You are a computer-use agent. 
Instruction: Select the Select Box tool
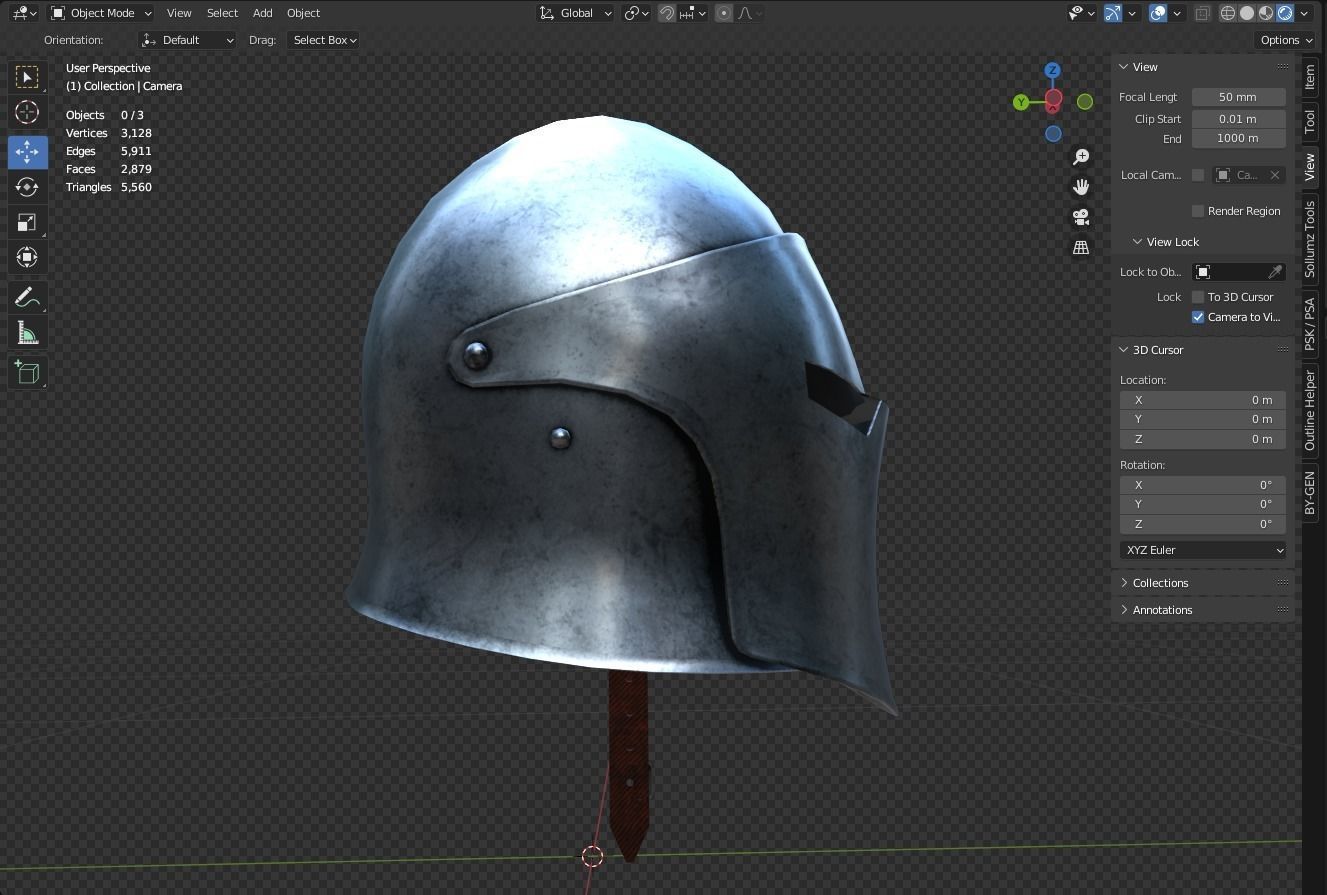[27, 77]
